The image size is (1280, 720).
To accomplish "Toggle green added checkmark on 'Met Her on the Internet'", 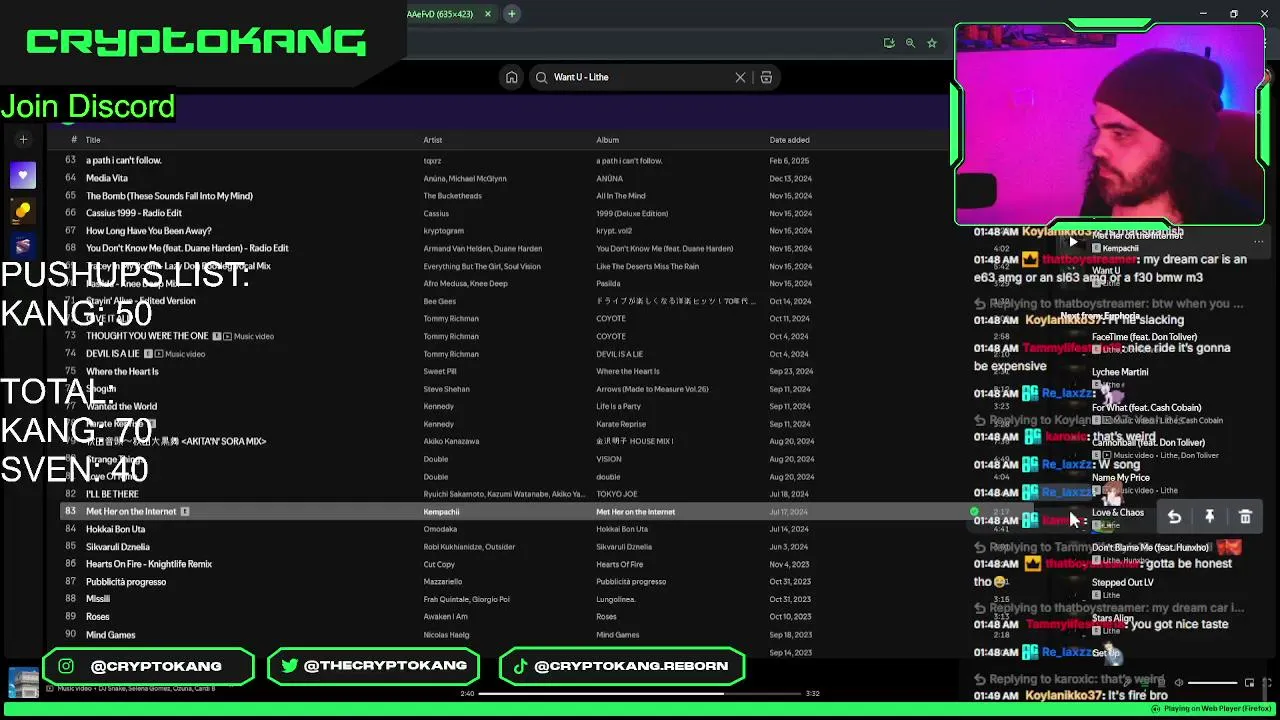I will pyautogui.click(x=974, y=511).
